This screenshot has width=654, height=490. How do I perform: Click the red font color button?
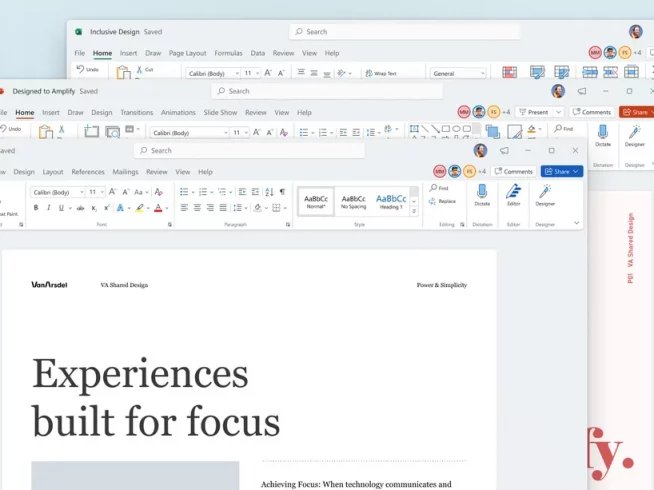point(158,208)
